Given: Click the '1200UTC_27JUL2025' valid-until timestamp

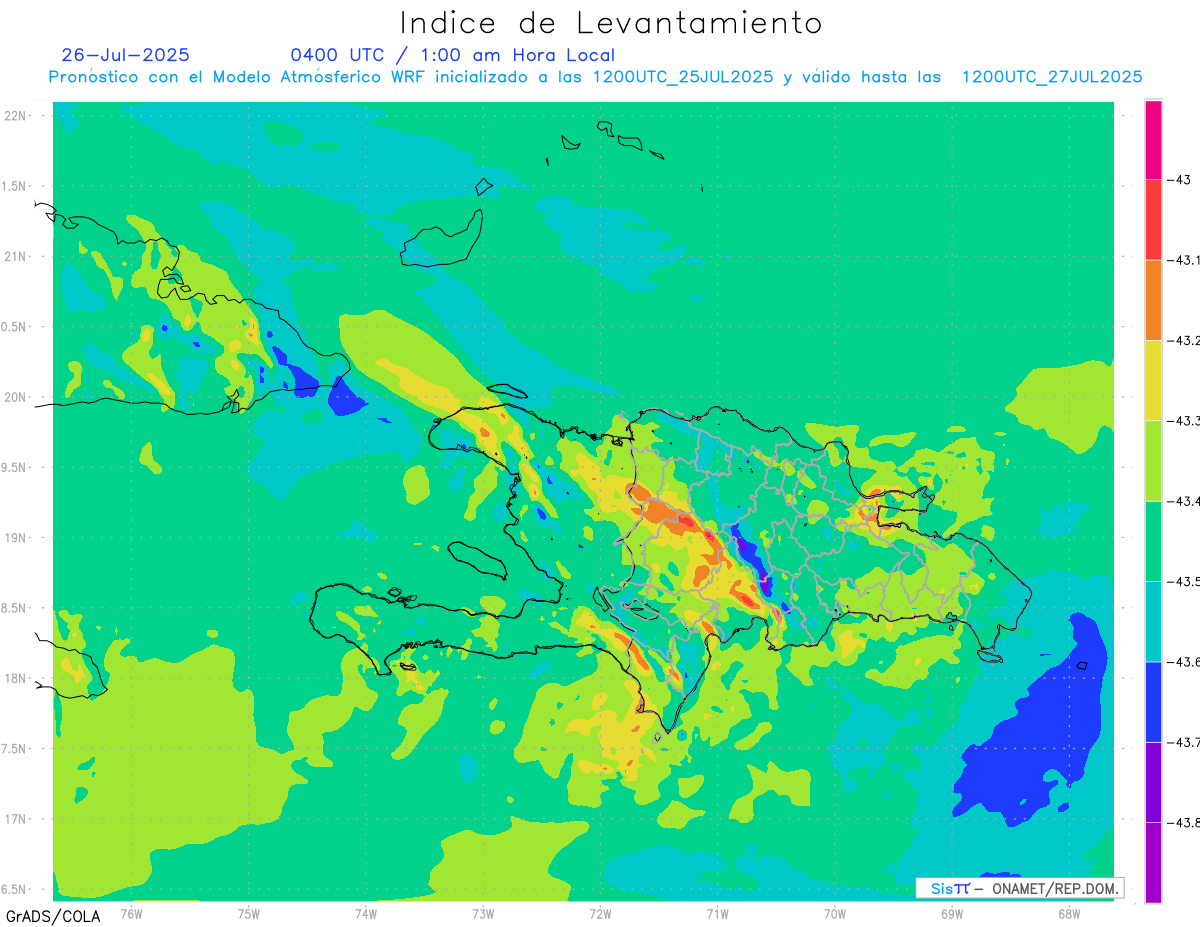Looking at the screenshot, I should pos(1052,77).
